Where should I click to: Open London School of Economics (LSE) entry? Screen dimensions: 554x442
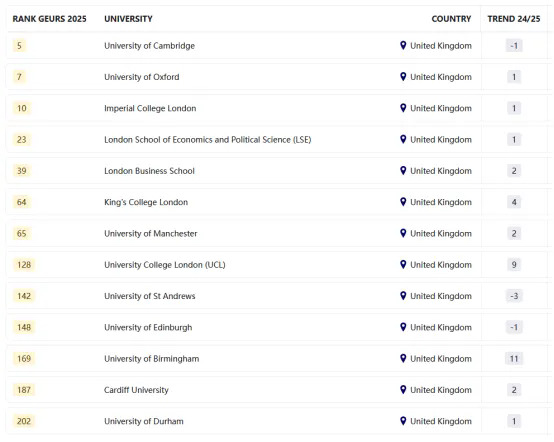[x=208, y=140]
